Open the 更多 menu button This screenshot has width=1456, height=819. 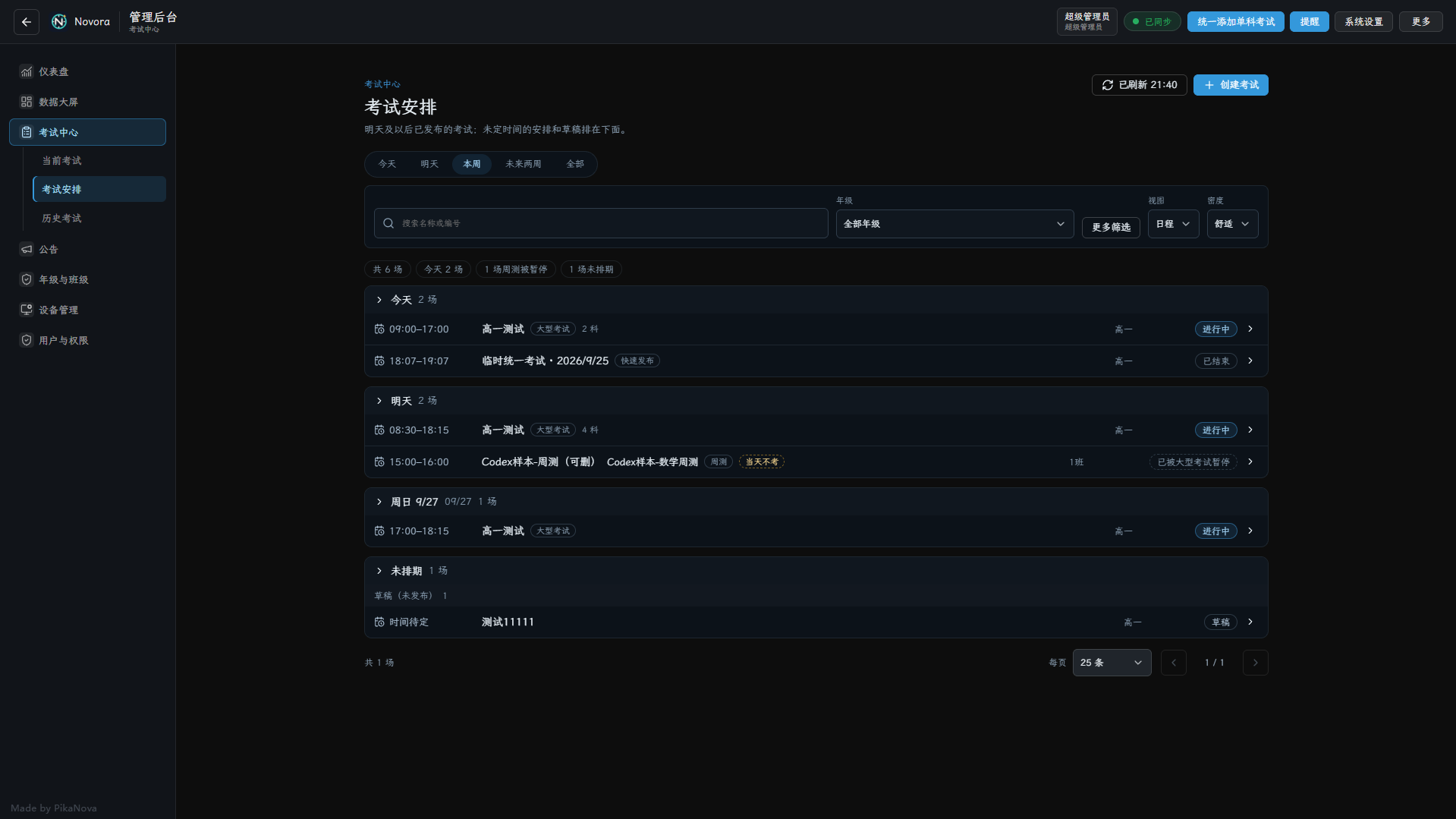click(x=1421, y=22)
